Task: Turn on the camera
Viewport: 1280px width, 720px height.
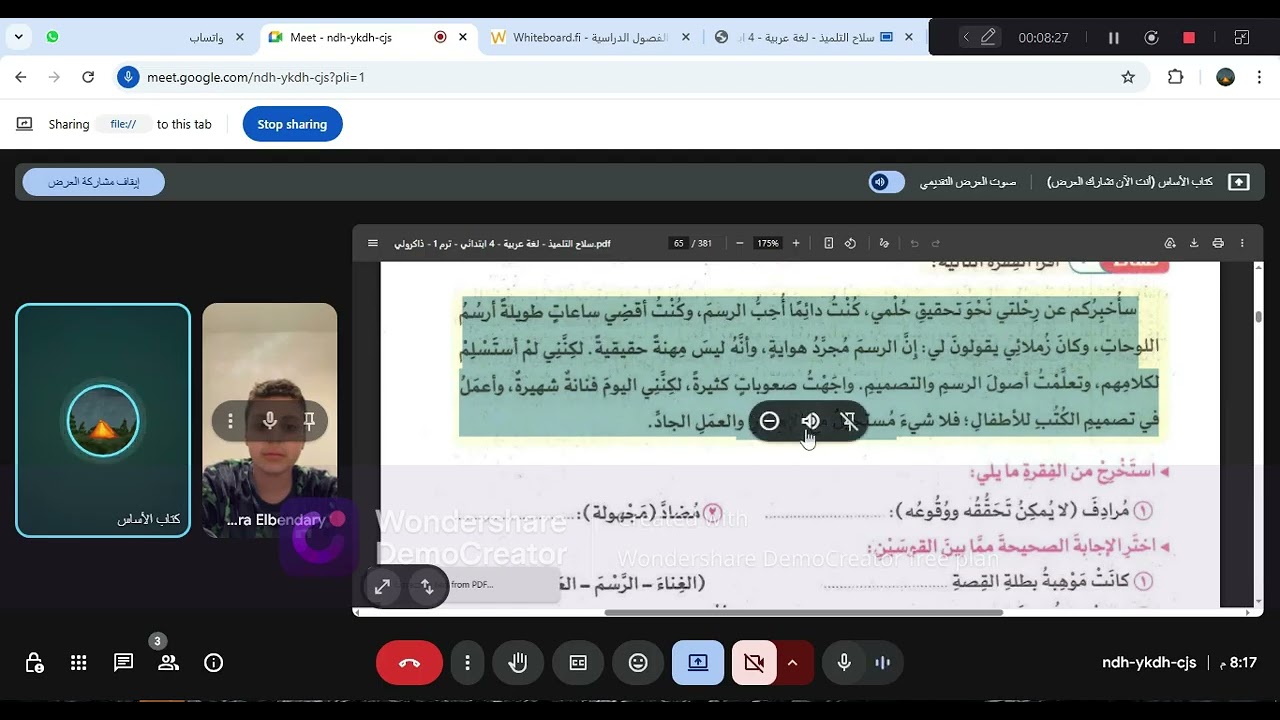Action: pos(754,663)
